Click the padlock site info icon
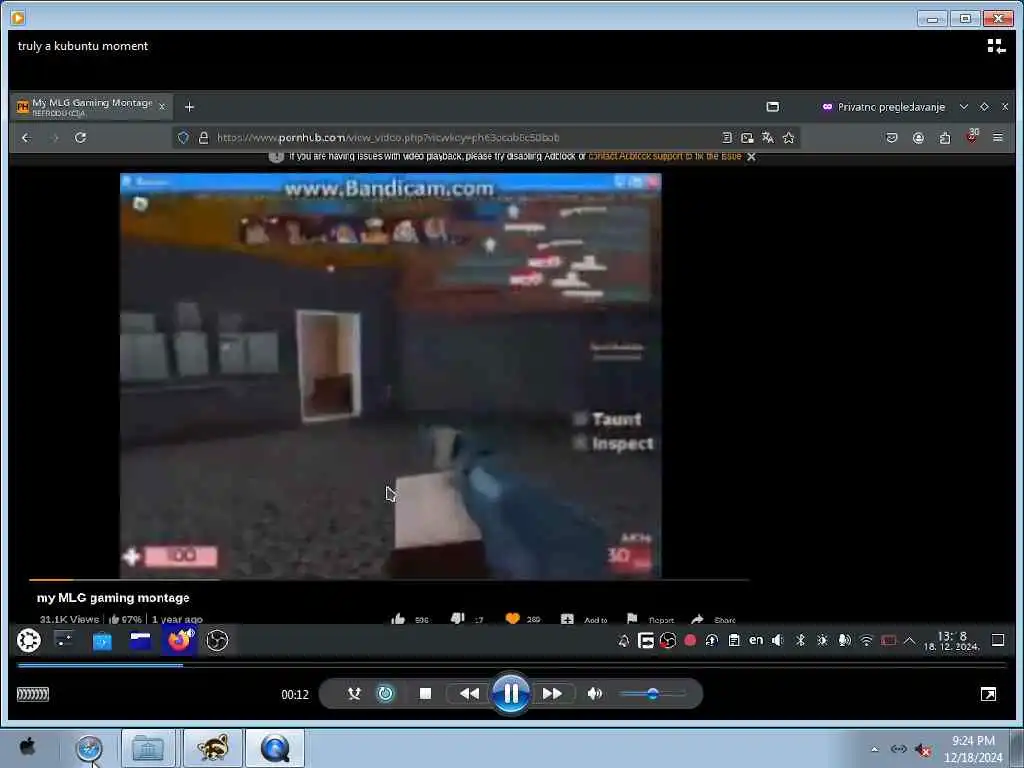The image size is (1024, 768). (x=203, y=138)
